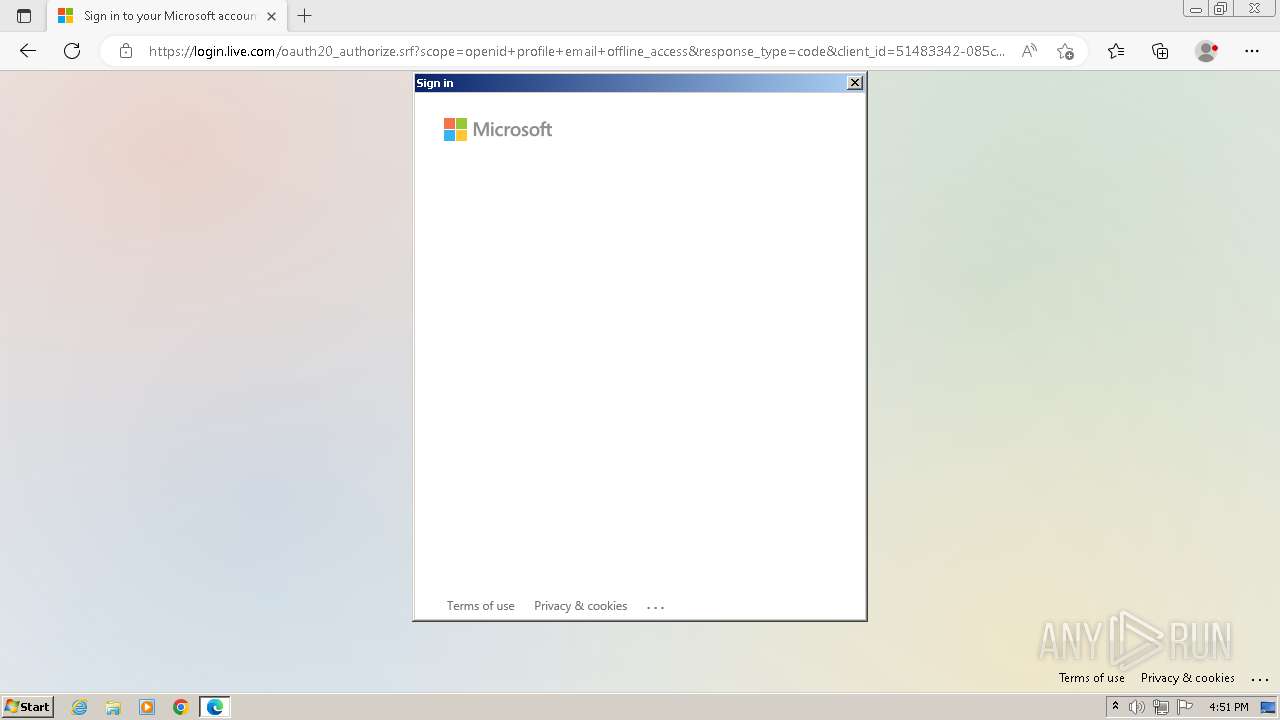
Task: Close the Microsoft account sign-in tab
Action: 271,16
